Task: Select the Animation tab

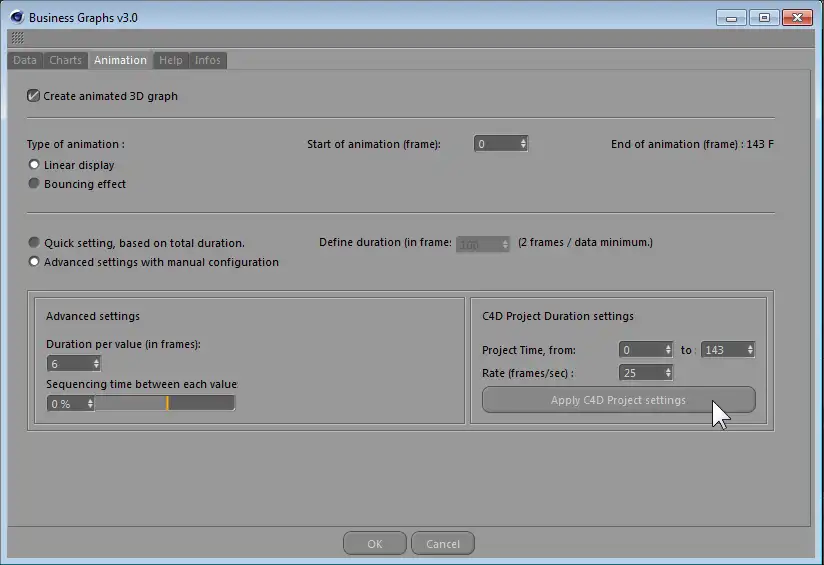Action: click(120, 60)
